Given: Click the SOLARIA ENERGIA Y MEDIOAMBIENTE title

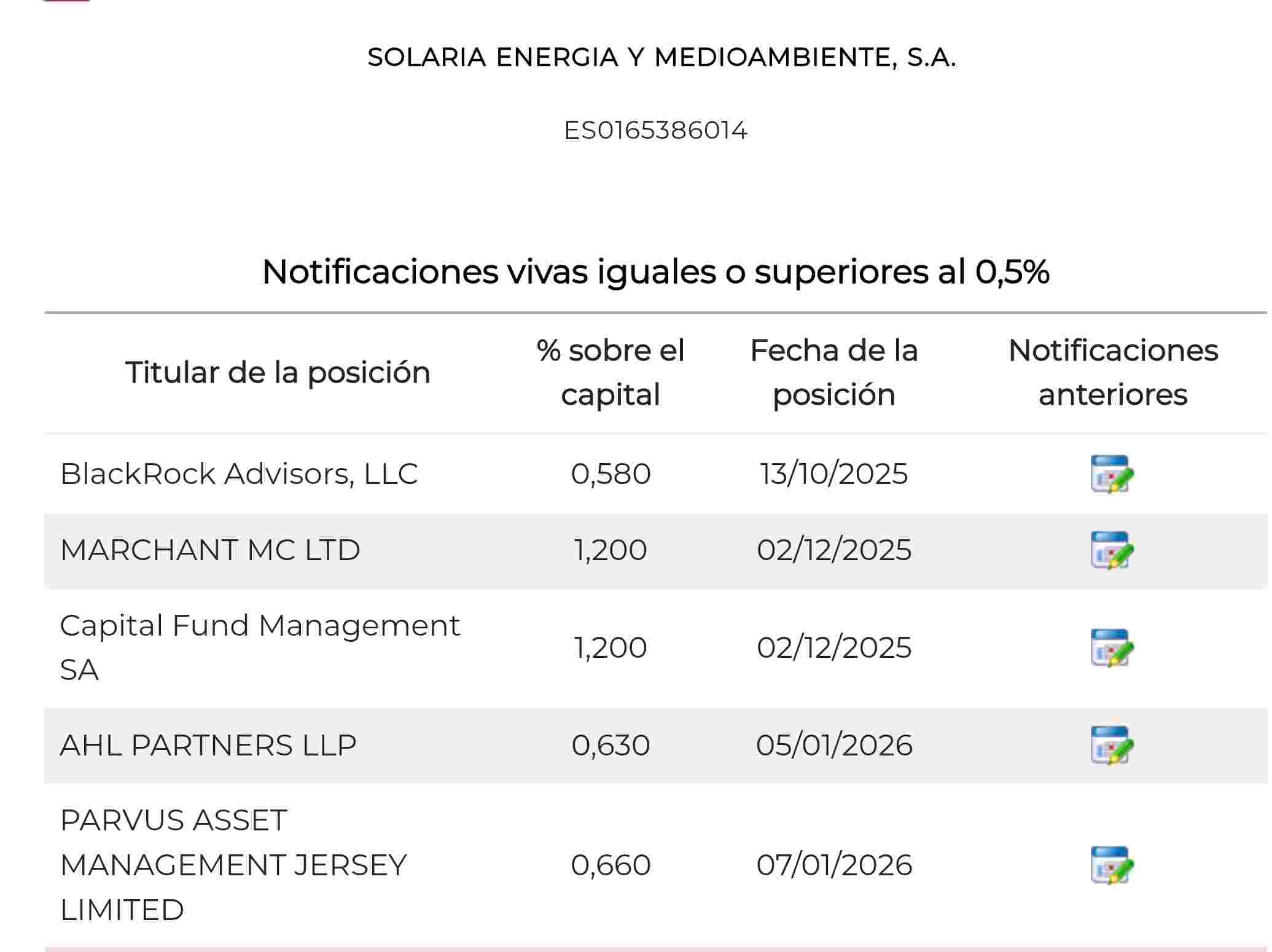Looking at the screenshot, I should click(661, 57).
